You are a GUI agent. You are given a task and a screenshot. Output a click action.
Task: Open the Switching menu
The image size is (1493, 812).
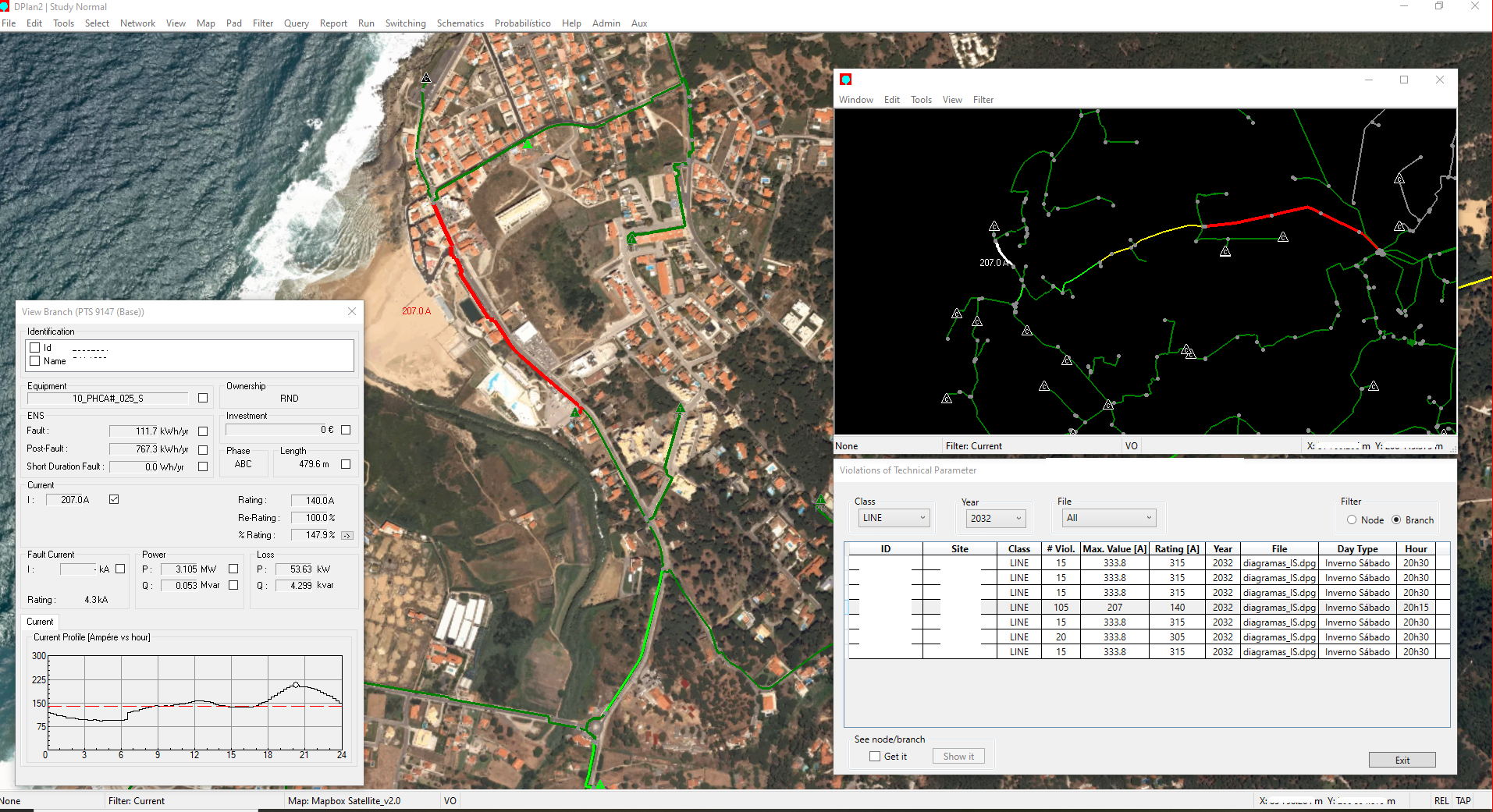[405, 23]
